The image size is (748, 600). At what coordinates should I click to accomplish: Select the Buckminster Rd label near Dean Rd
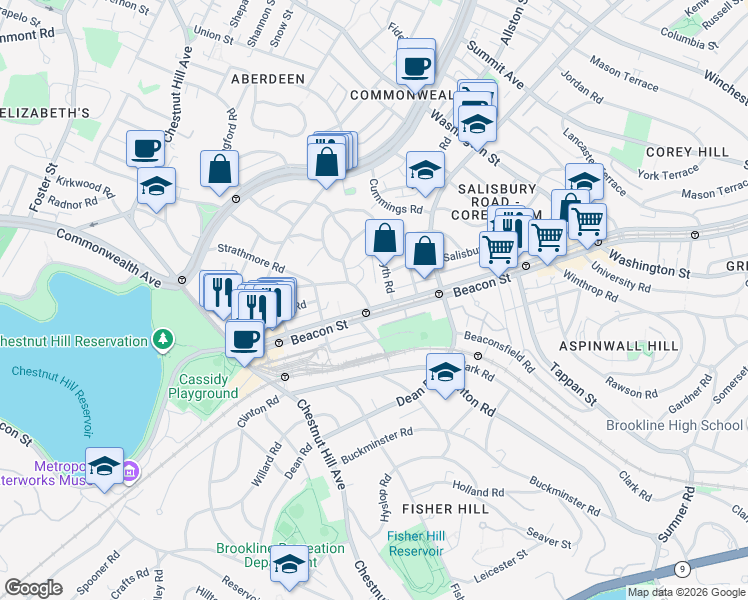tap(377, 445)
